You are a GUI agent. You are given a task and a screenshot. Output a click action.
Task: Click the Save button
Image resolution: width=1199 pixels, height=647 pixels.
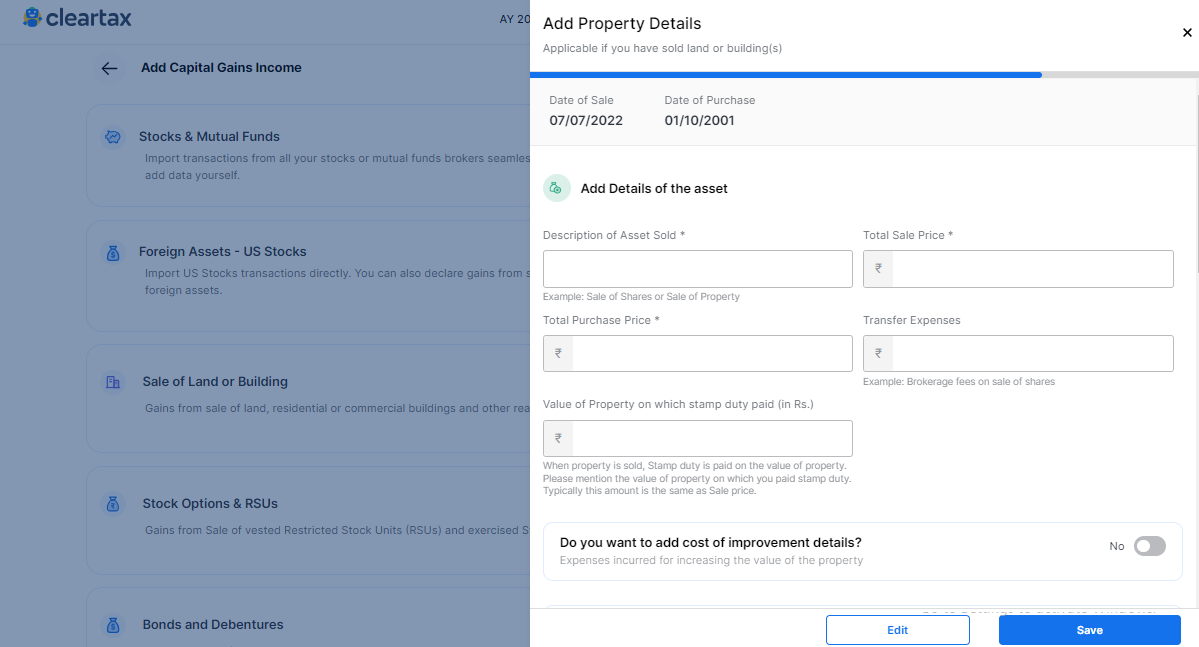point(1089,630)
